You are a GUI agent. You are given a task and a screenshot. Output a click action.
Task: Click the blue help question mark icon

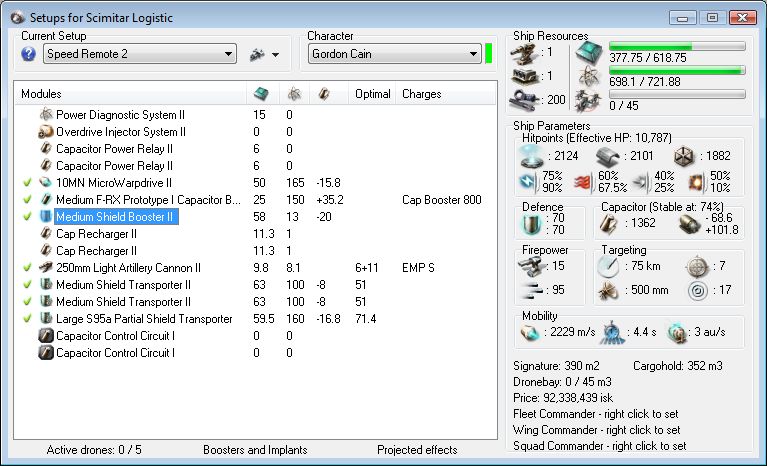pos(28,54)
